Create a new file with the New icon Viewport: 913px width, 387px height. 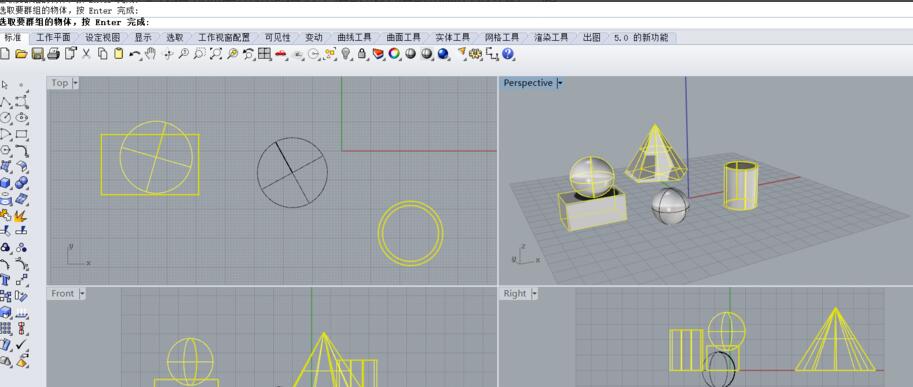[x=5, y=54]
